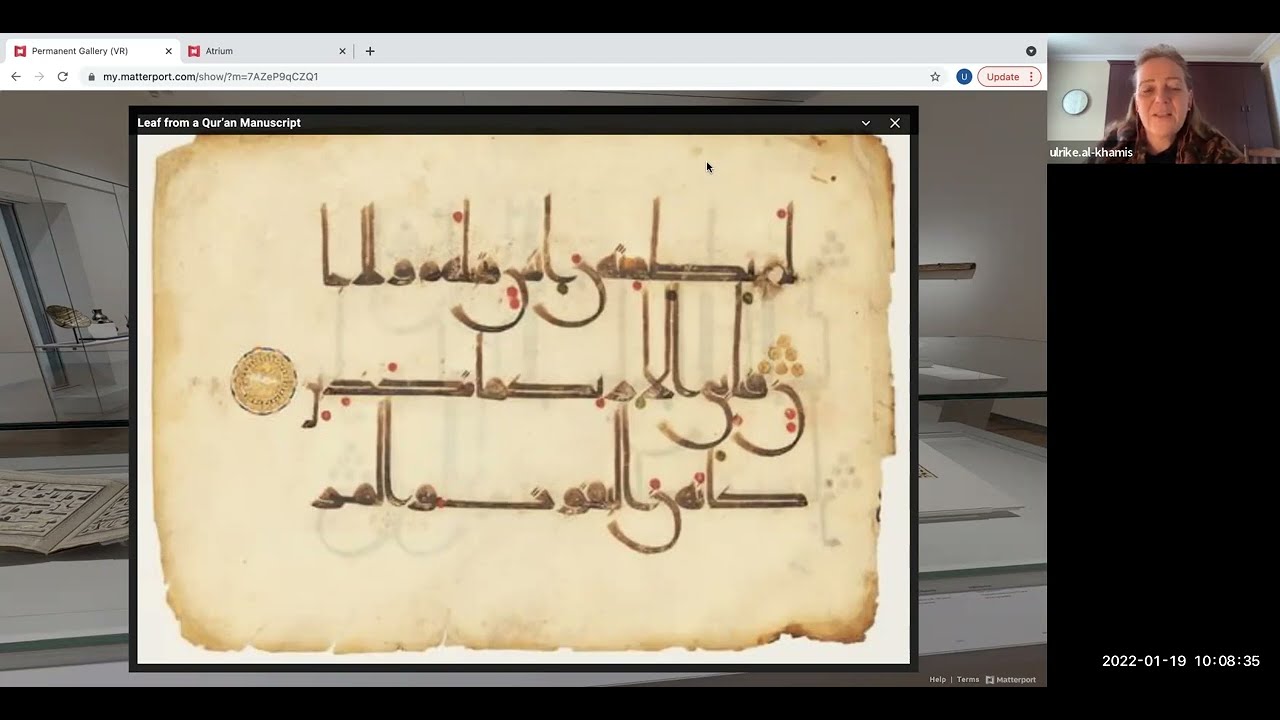The image size is (1280, 720).
Task: Close the Permanent Gallery (VR) tab
Action: click(x=168, y=51)
